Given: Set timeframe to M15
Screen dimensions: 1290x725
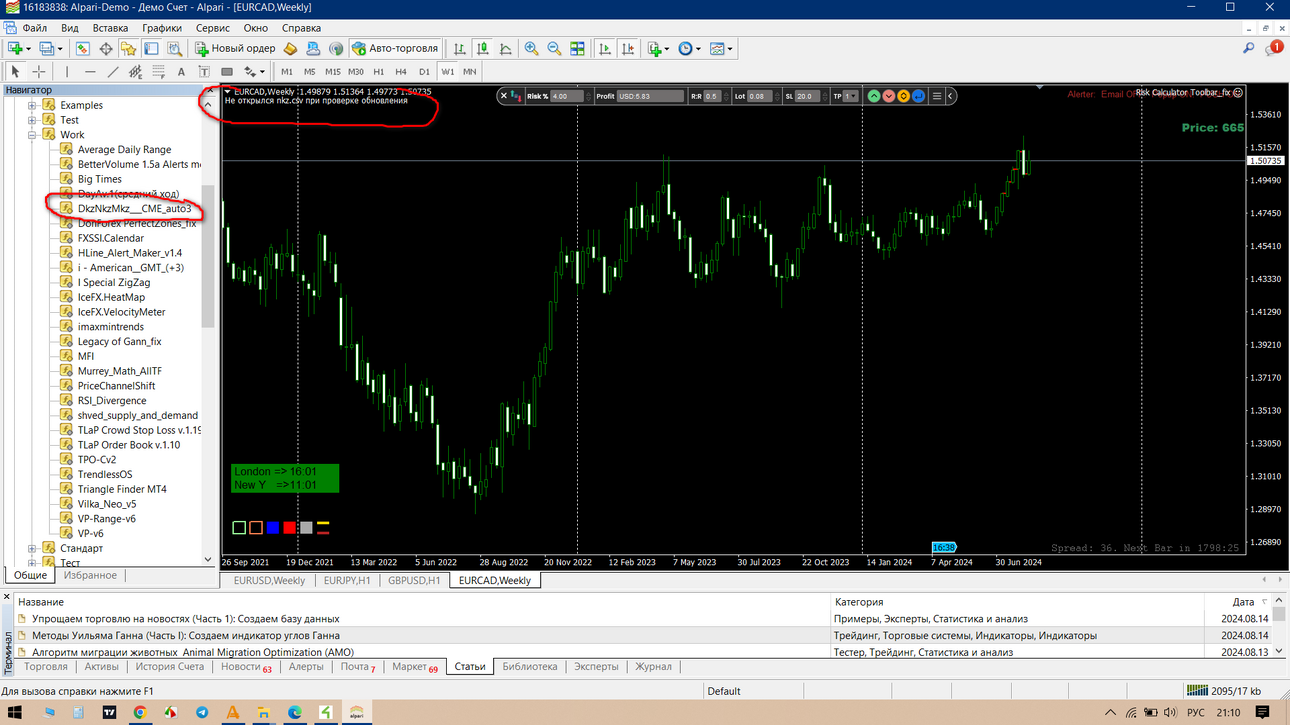Looking at the screenshot, I should pos(332,72).
